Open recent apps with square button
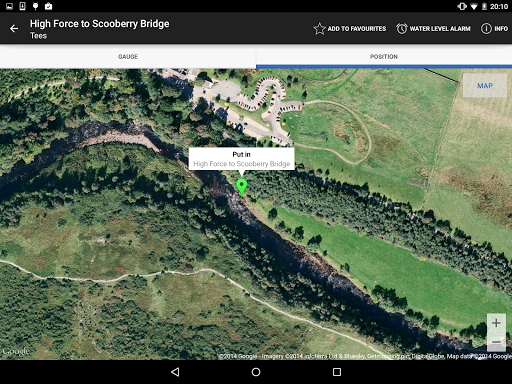This screenshot has width=512, height=384. pyautogui.click(x=337, y=372)
